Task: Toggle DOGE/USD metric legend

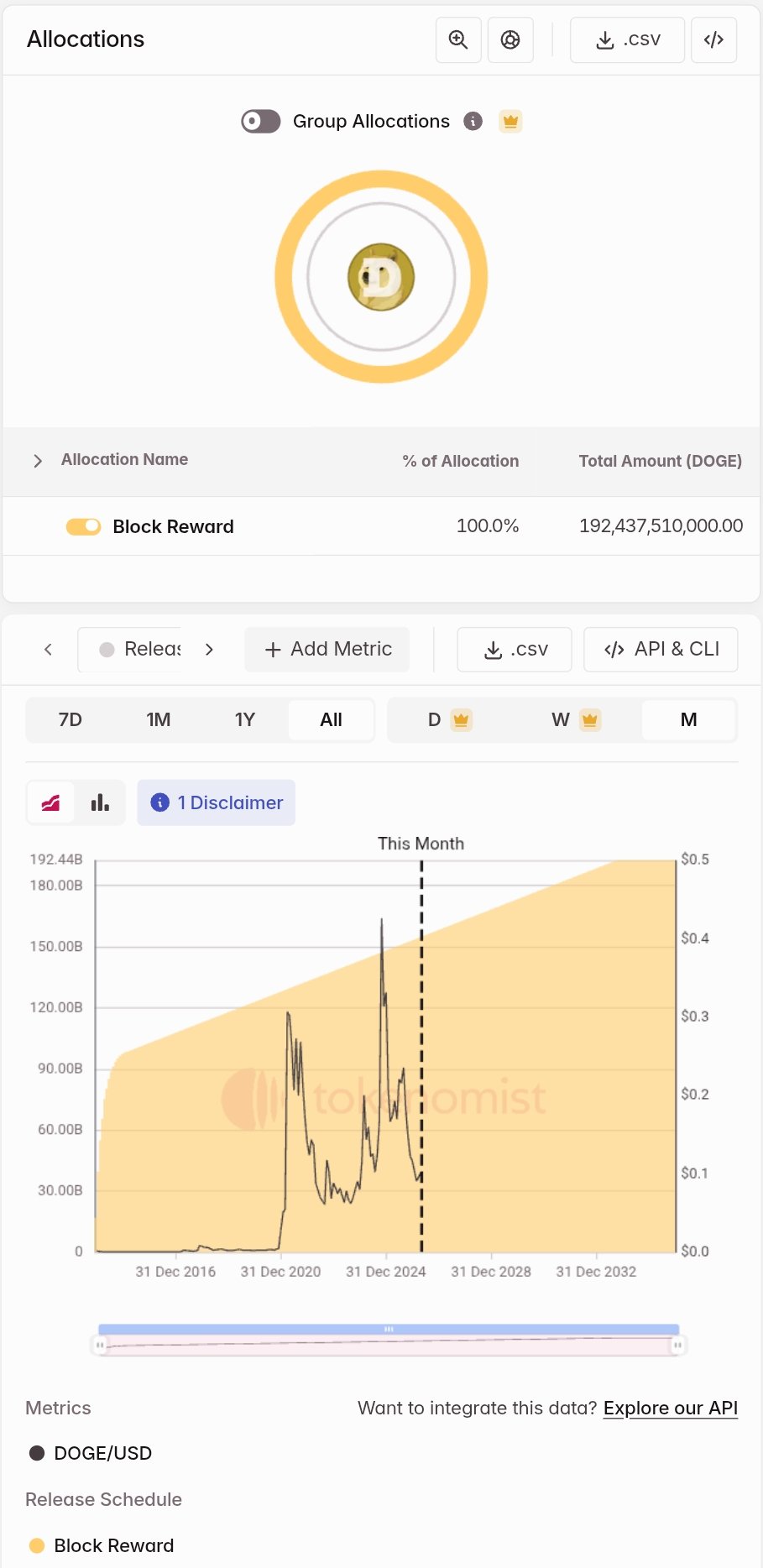Action: [91, 1453]
